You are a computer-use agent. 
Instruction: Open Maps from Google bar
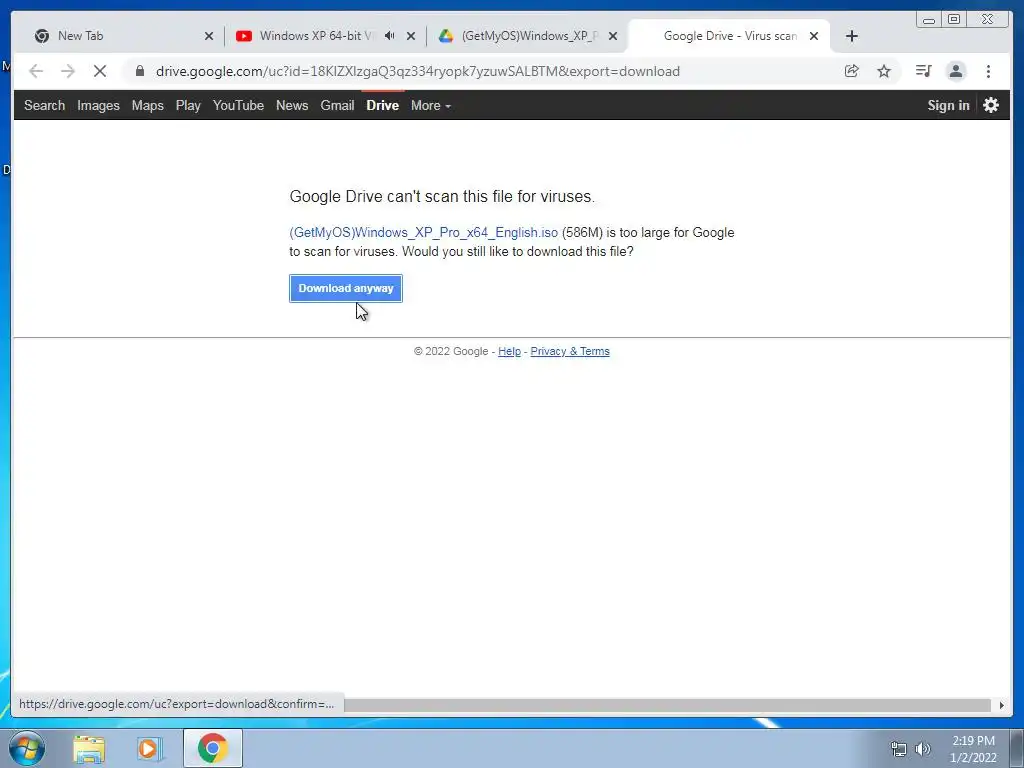tap(148, 105)
